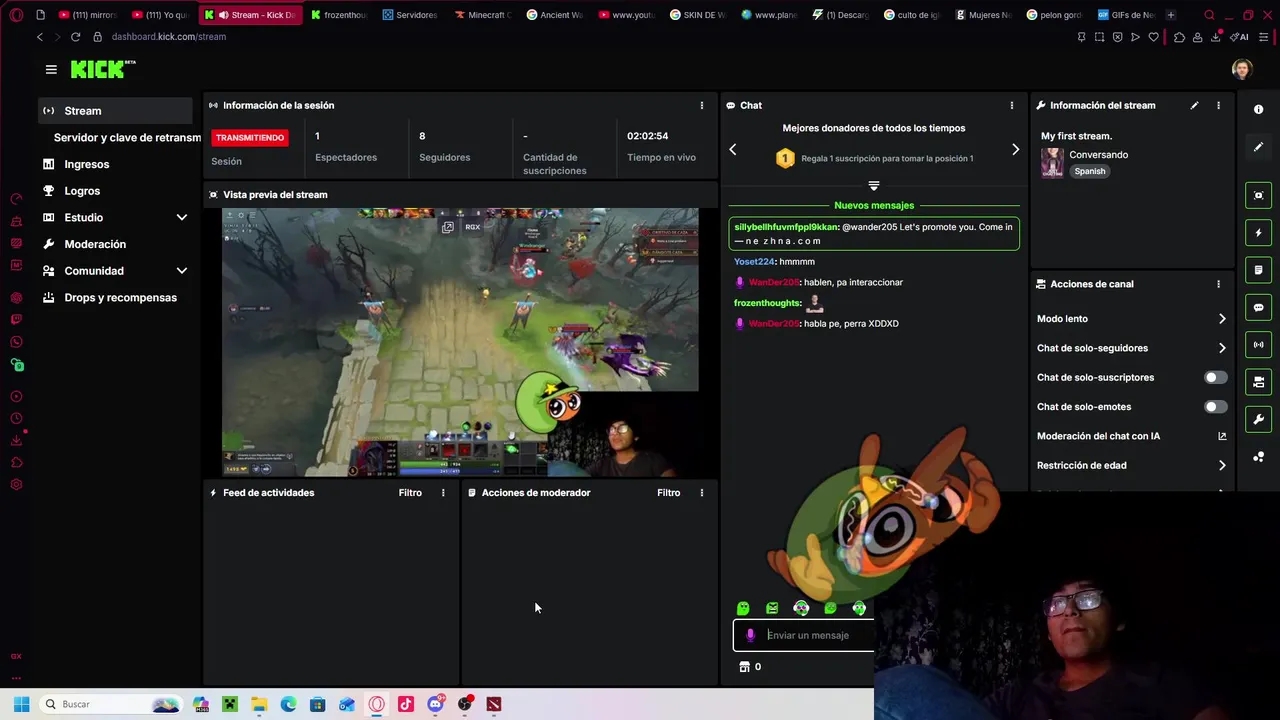1280x720 pixels.
Task: Expand the Comunidad sidebar section
Action: coord(182,271)
